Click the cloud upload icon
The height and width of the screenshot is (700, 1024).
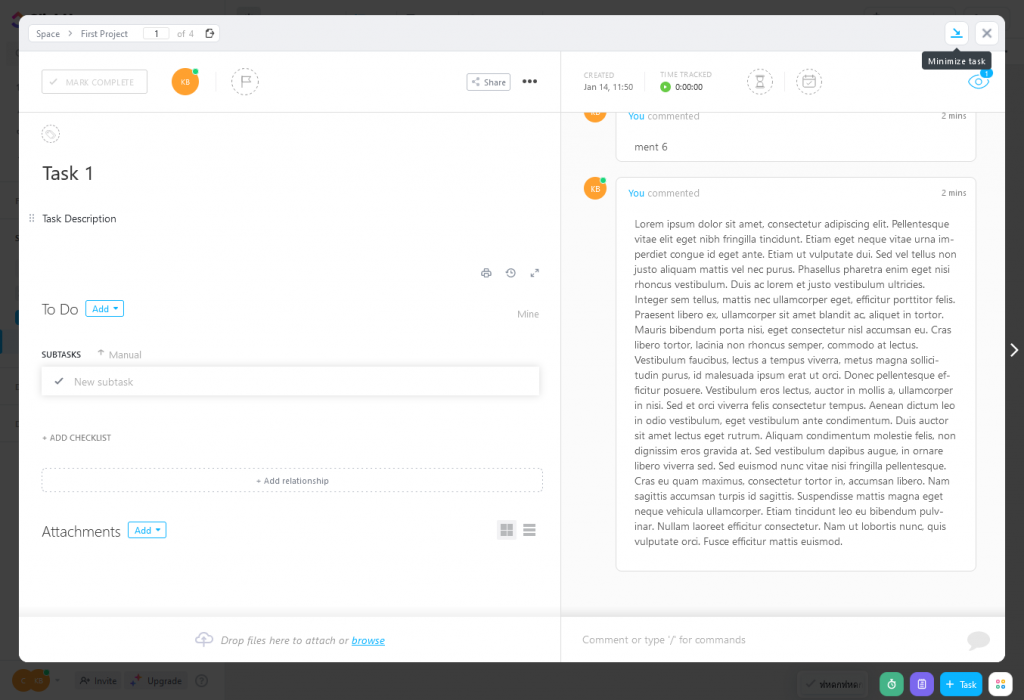click(204, 639)
